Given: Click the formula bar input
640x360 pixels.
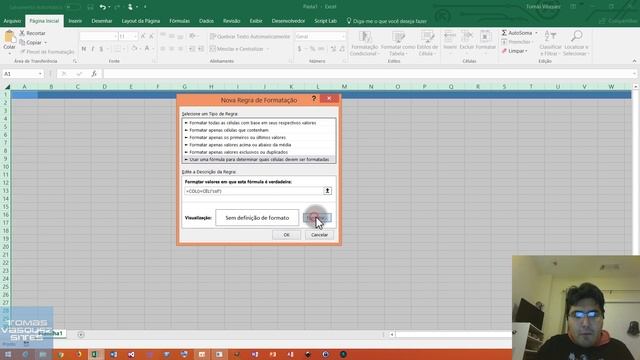Looking at the screenshot, I should pyautogui.click(x=368, y=74).
